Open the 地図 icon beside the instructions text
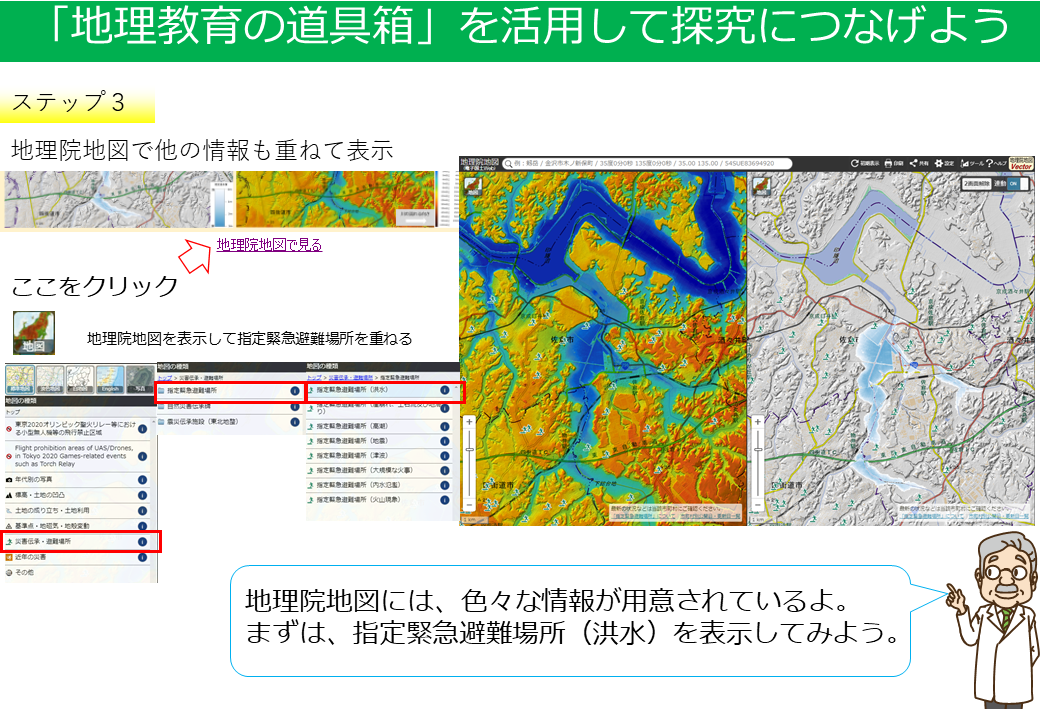1040x720 pixels. tap(34, 333)
